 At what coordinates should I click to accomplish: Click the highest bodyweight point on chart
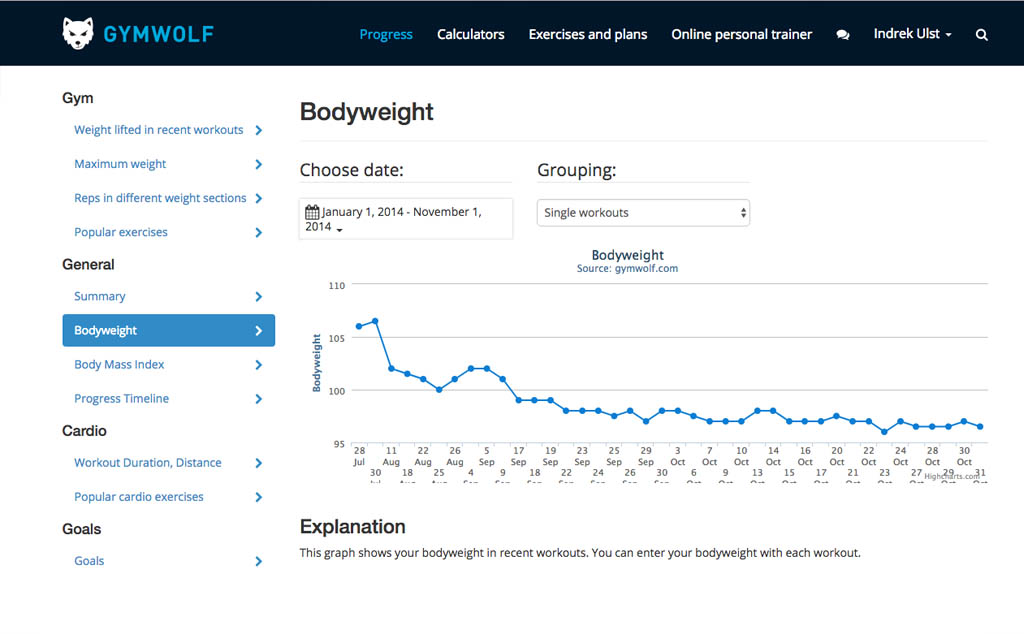375,321
